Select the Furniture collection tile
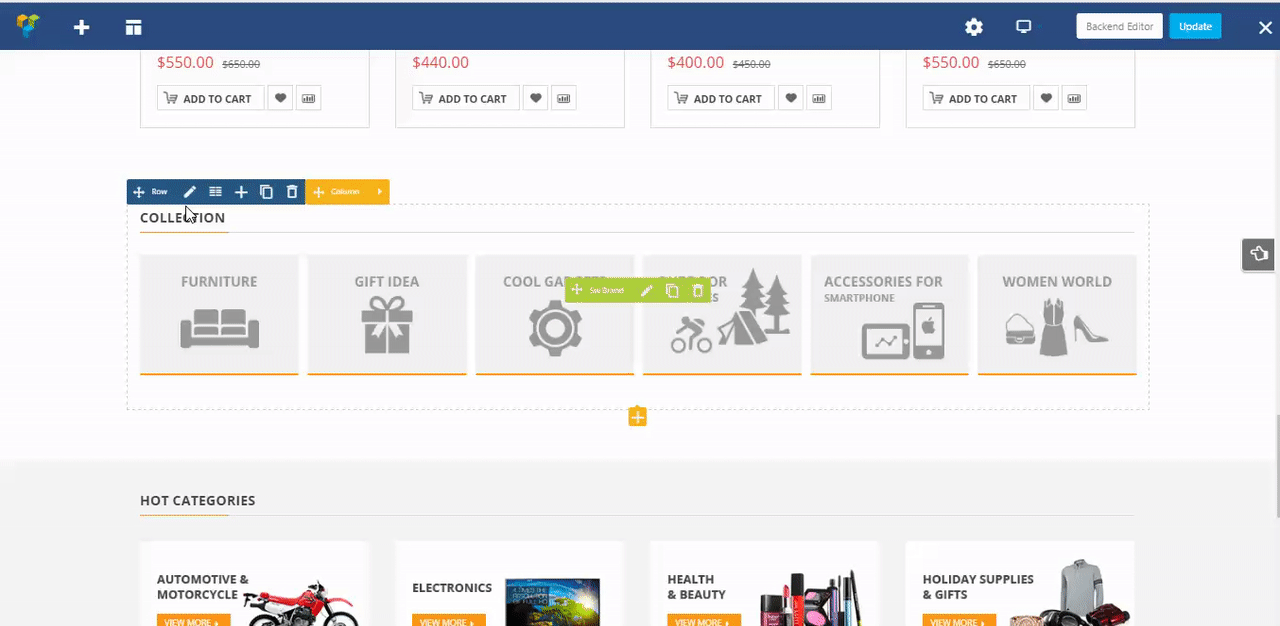 pos(219,315)
